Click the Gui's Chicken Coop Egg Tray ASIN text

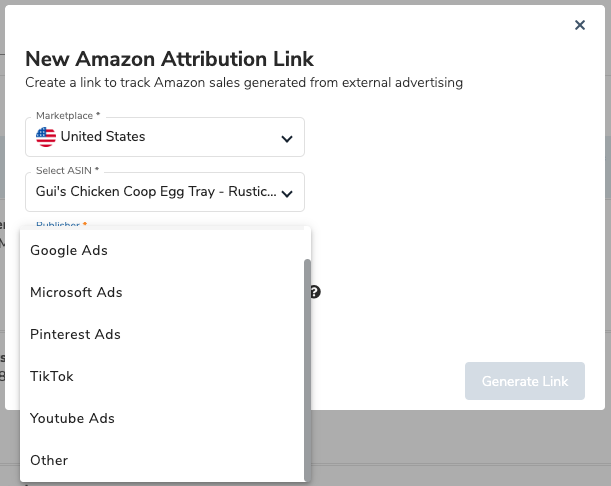click(154, 192)
